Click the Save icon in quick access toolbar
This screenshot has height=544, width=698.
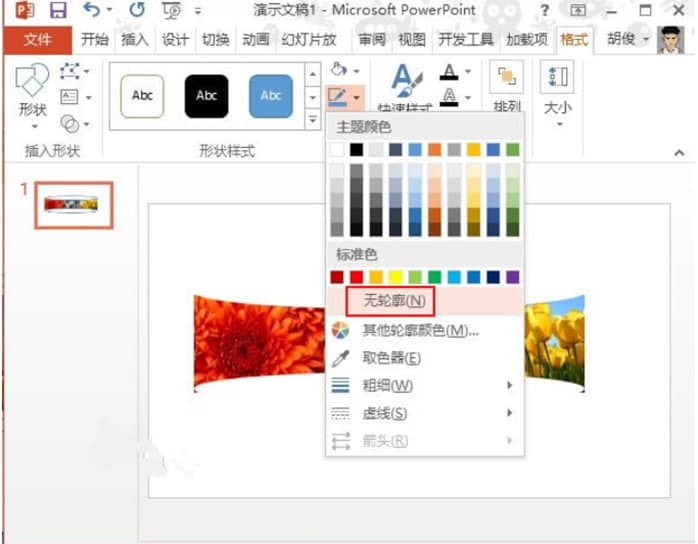coord(58,10)
